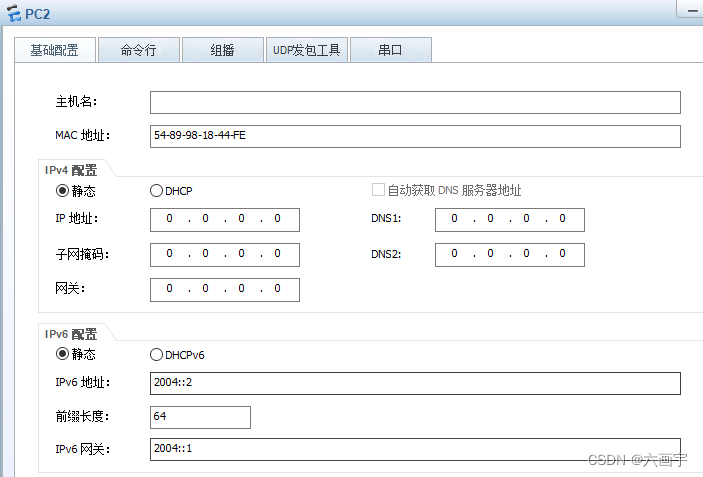This screenshot has width=703, height=477.
Task: Select the DHCP radio button
Action: (156, 191)
